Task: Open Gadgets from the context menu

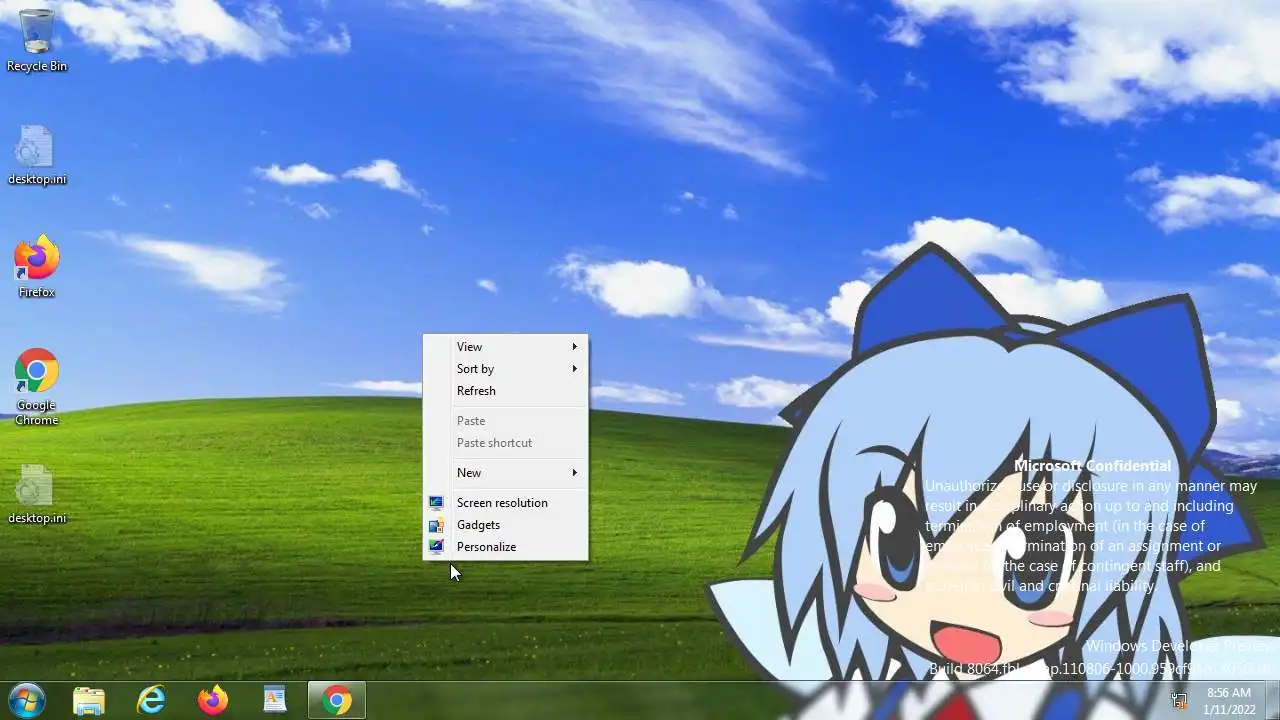Action: click(505, 525)
